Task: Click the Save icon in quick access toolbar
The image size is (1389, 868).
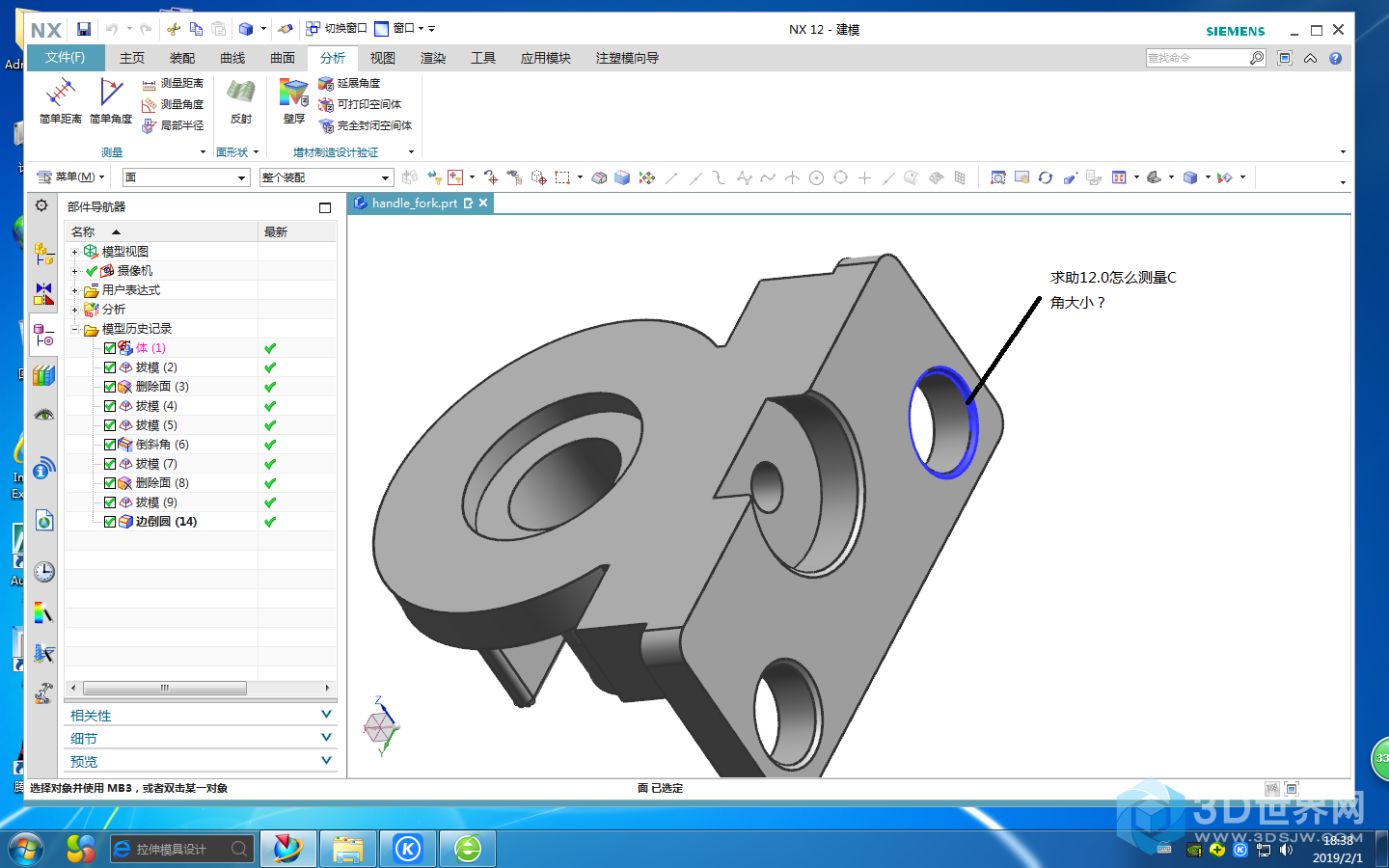Action: (x=84, y=29)
